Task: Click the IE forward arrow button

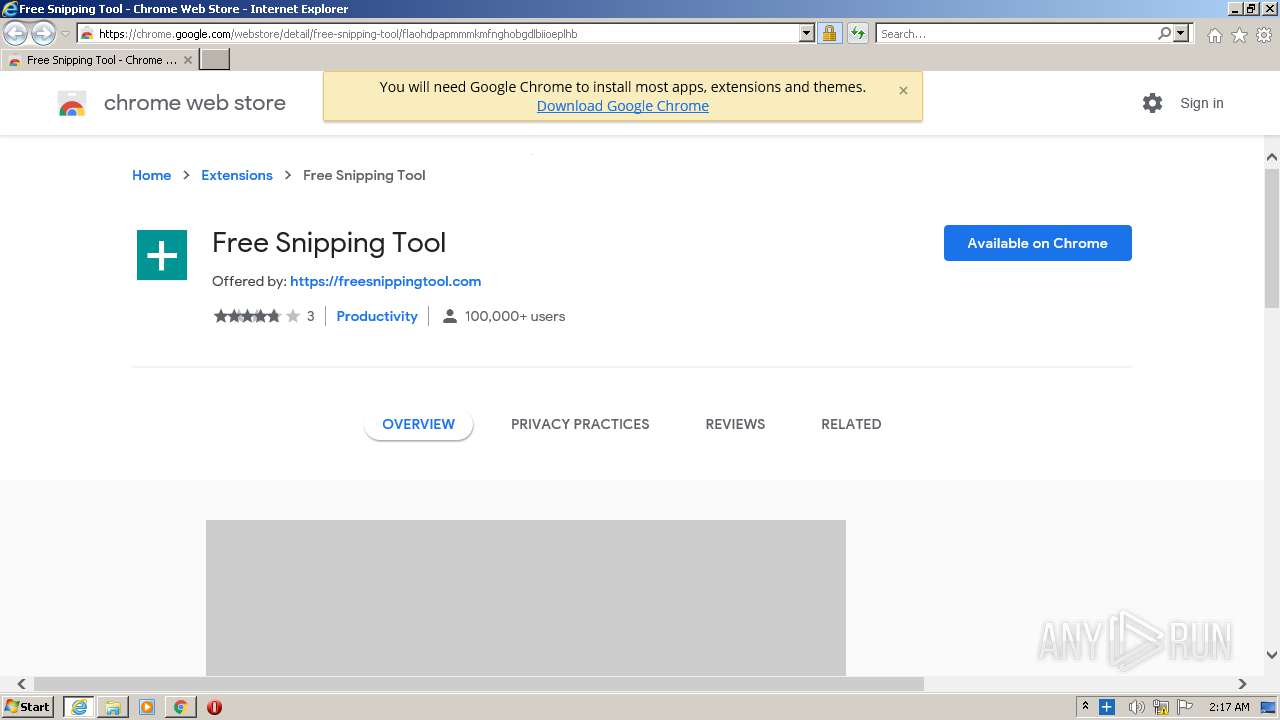Action: 43,33
